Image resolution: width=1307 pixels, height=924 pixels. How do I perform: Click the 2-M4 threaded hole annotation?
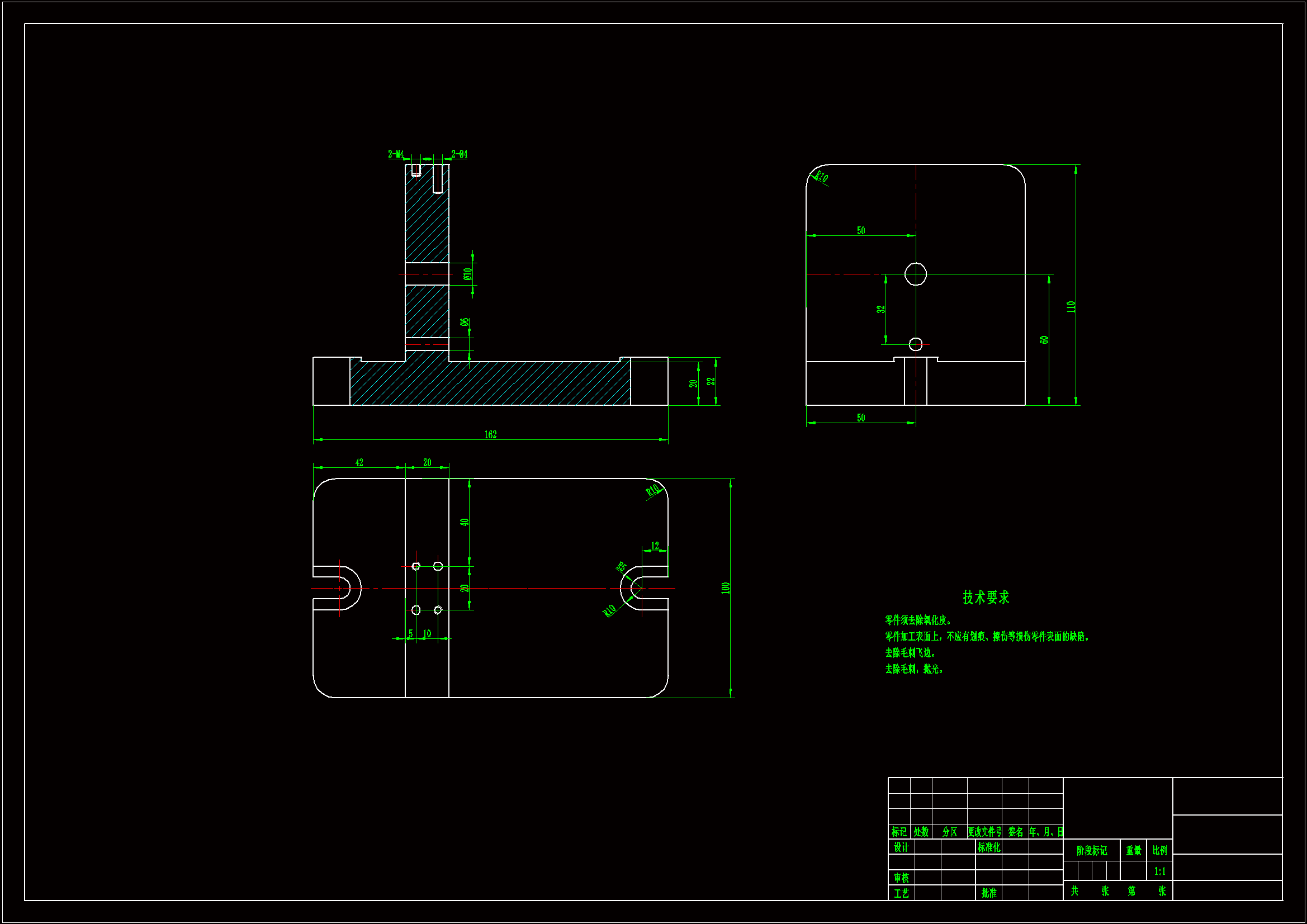click(x=396, y=154)
